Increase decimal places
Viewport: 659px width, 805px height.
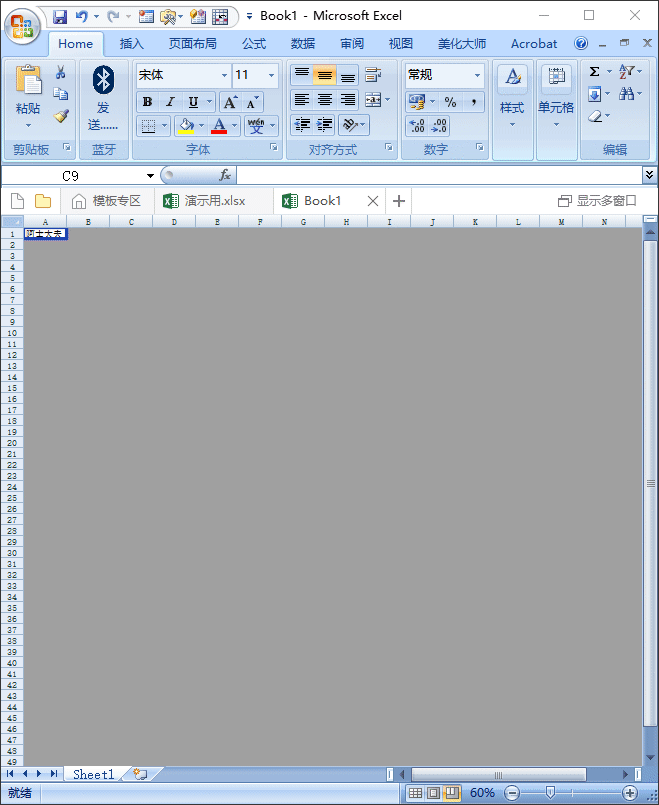pyautogui.click(x=417, y=126)
